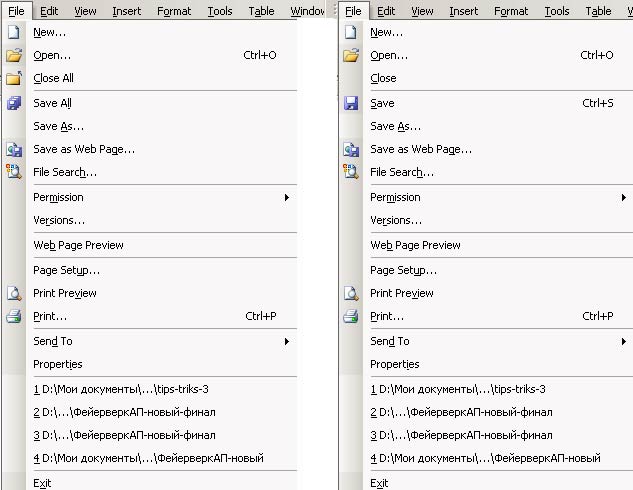Open the Window menu in the left menu bar

pyautogui.click(x=308, y=11)
